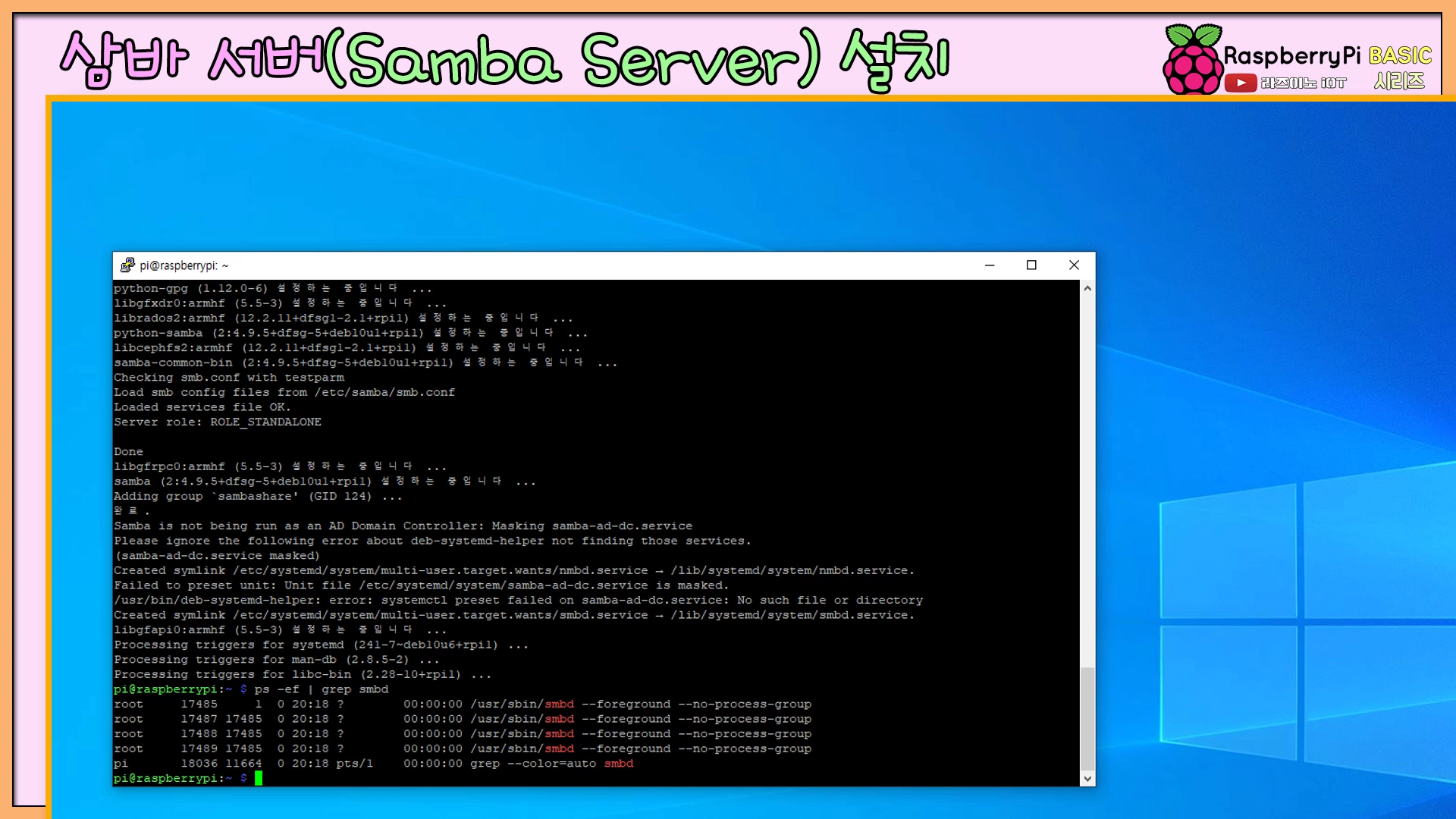Close the pi@raspberrypi PuTTY window
The image size is (1456, 819).
click(1074, 265)
